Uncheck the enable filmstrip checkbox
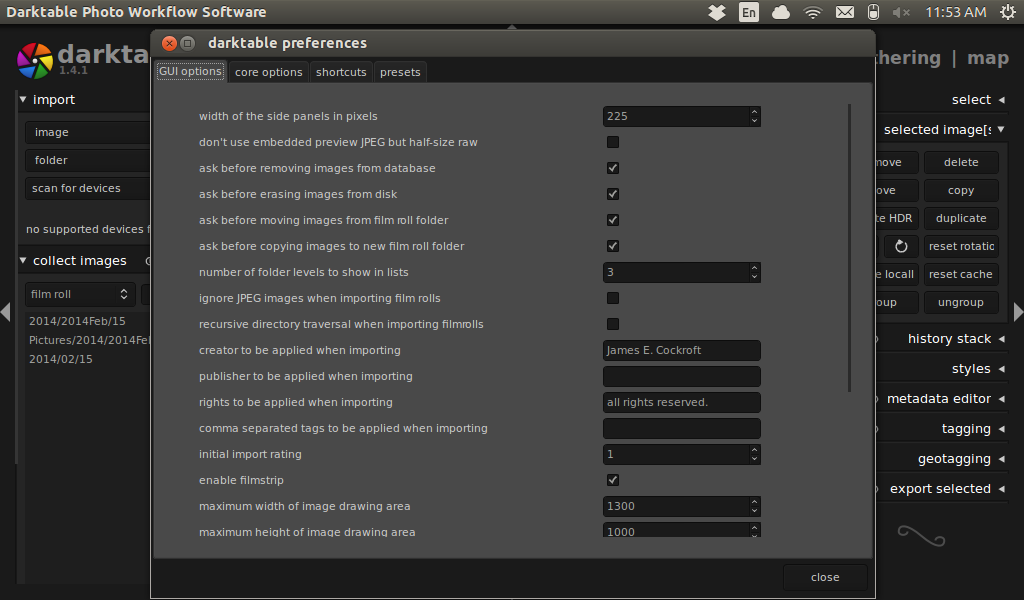 613,480
